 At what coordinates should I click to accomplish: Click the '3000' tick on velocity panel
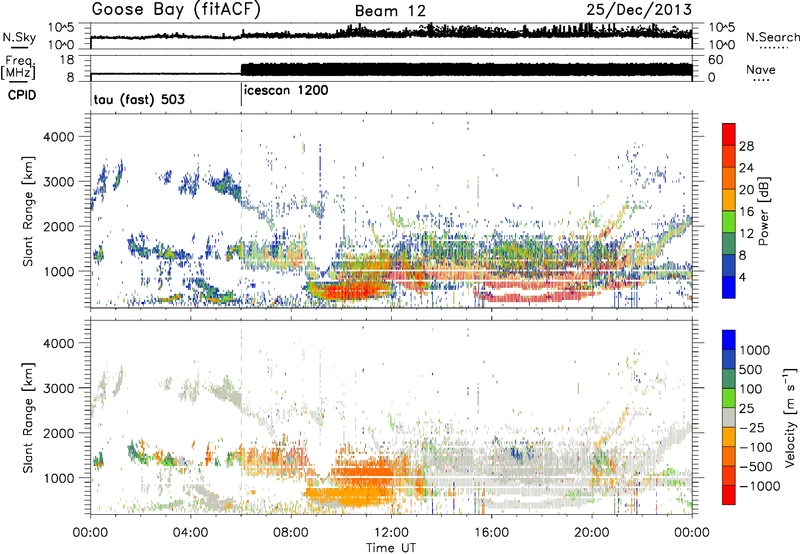coord(58,388)
